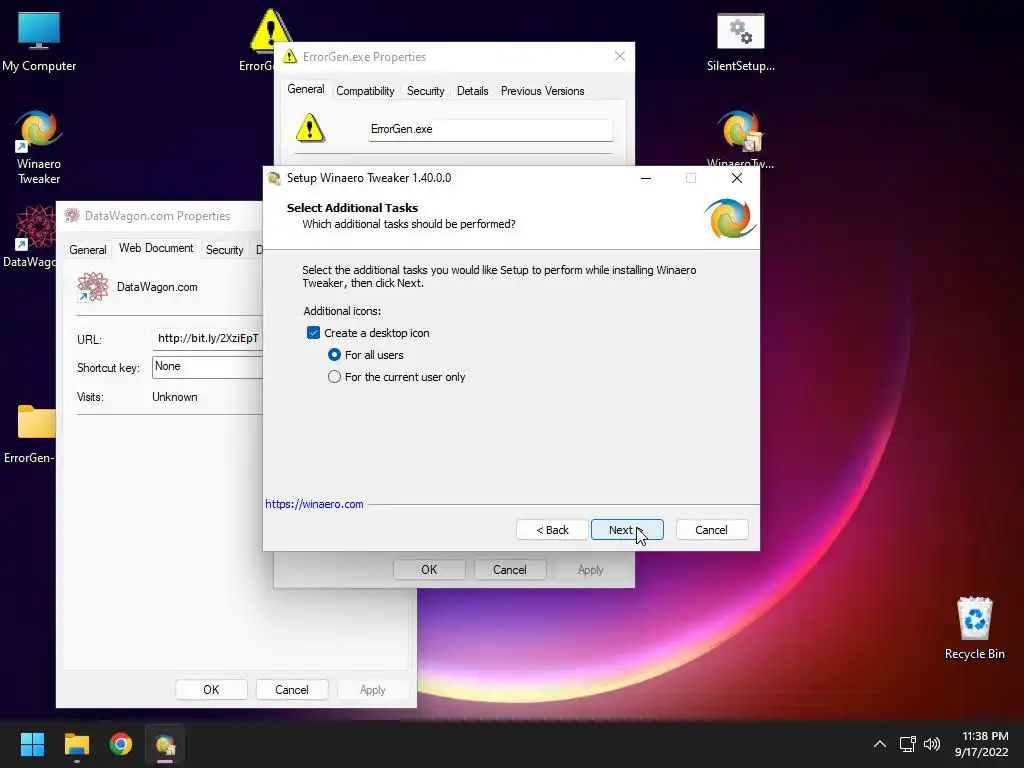Open the Windows Start menu
This screenshot has height=768, width=1024.
click(x=32, y=744)
